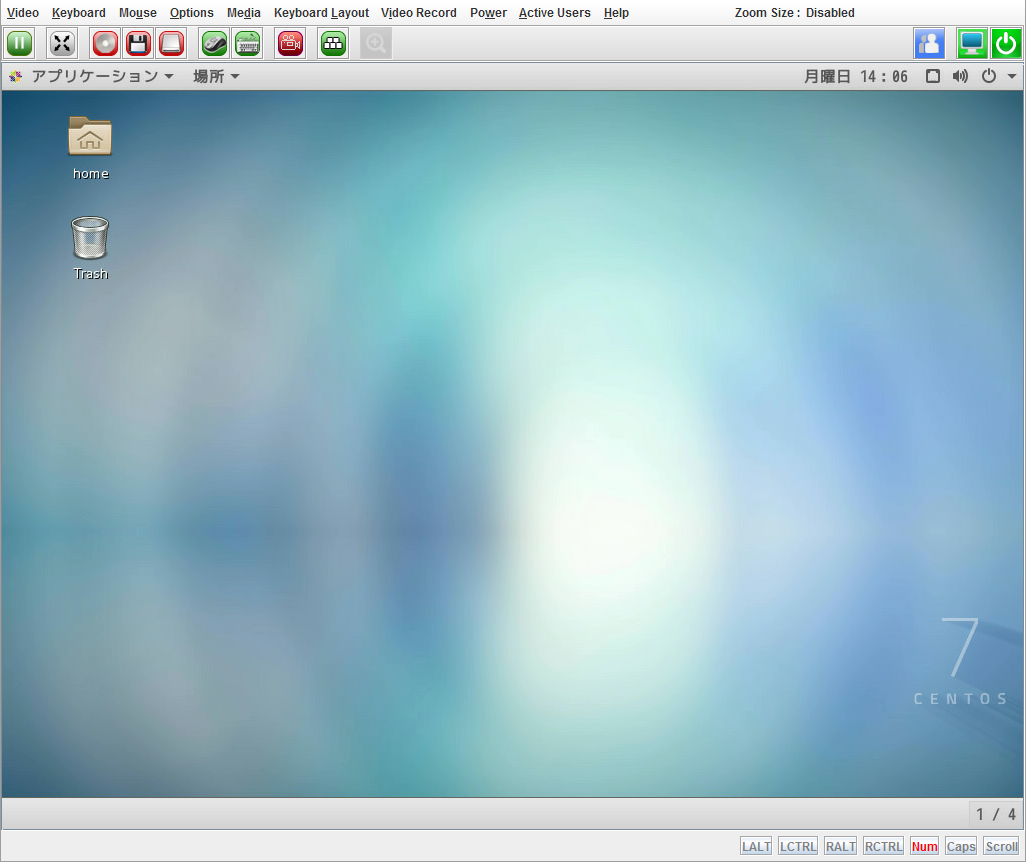Open floppy media redirection icon
This screenshot has width=1026, height=862.
tap(138, 44)
